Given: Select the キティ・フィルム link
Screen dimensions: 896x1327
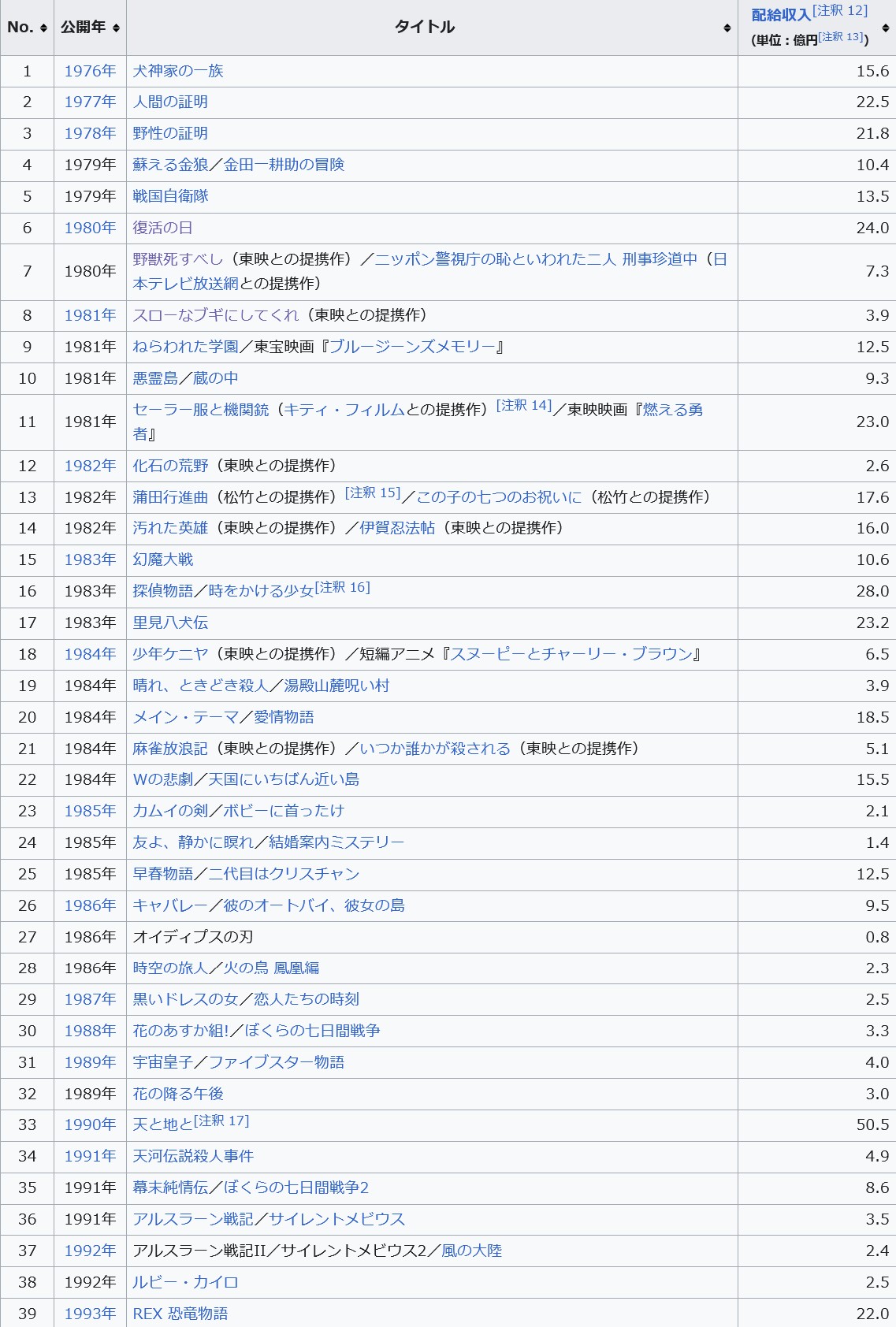Looking at the screenshot, I should tap(344, 410).
